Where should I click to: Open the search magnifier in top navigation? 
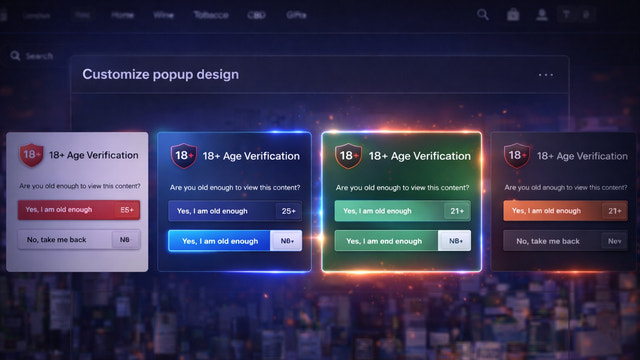483,15
